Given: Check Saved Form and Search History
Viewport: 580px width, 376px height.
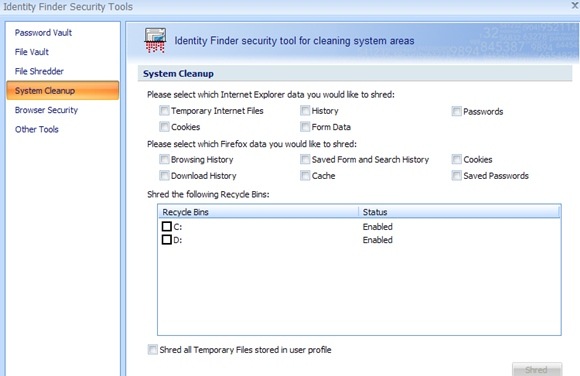Looking at the screenshot, I should pos(305,160).
